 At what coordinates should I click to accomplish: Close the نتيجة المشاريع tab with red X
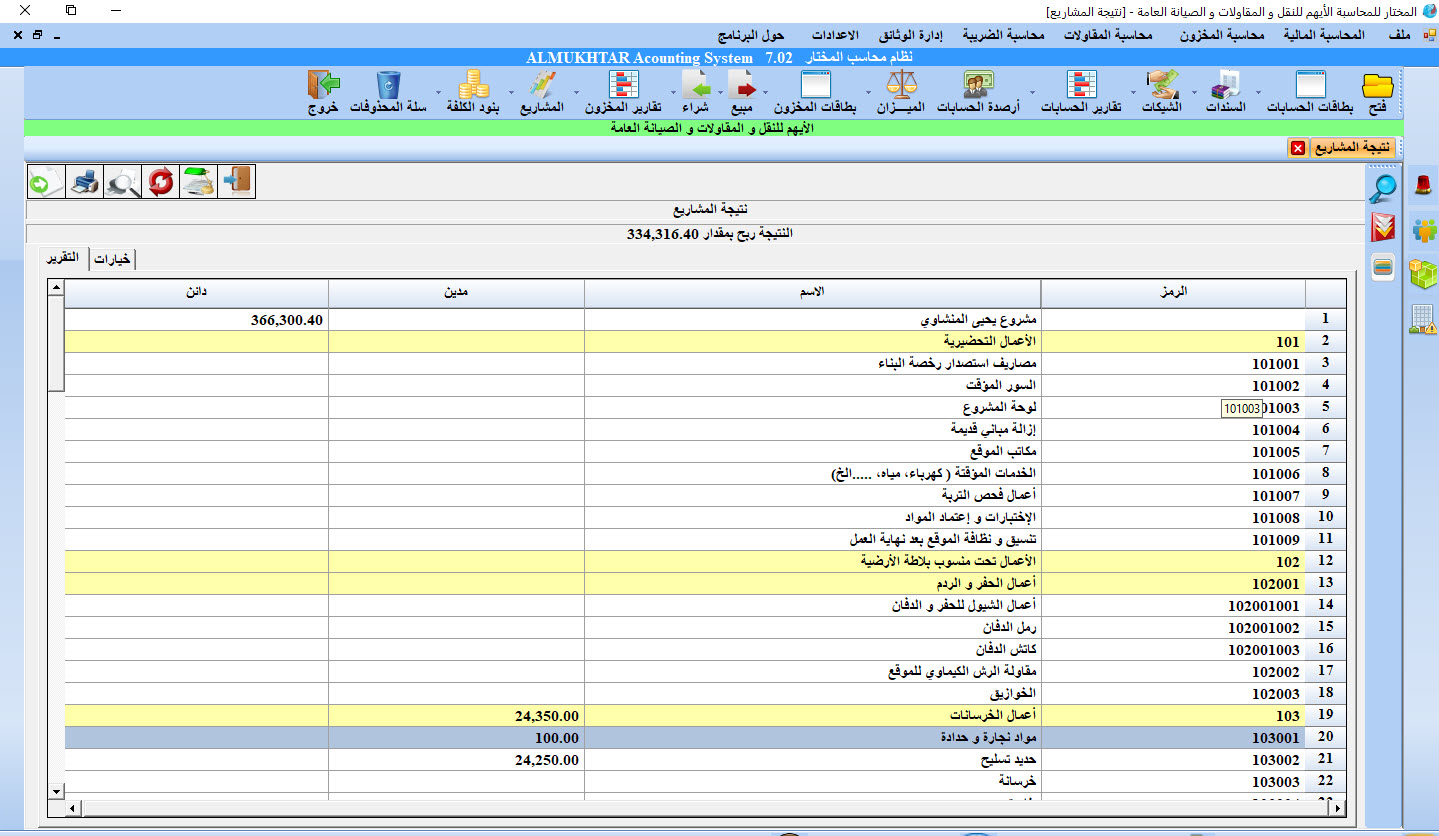[x=1297, y=148]
